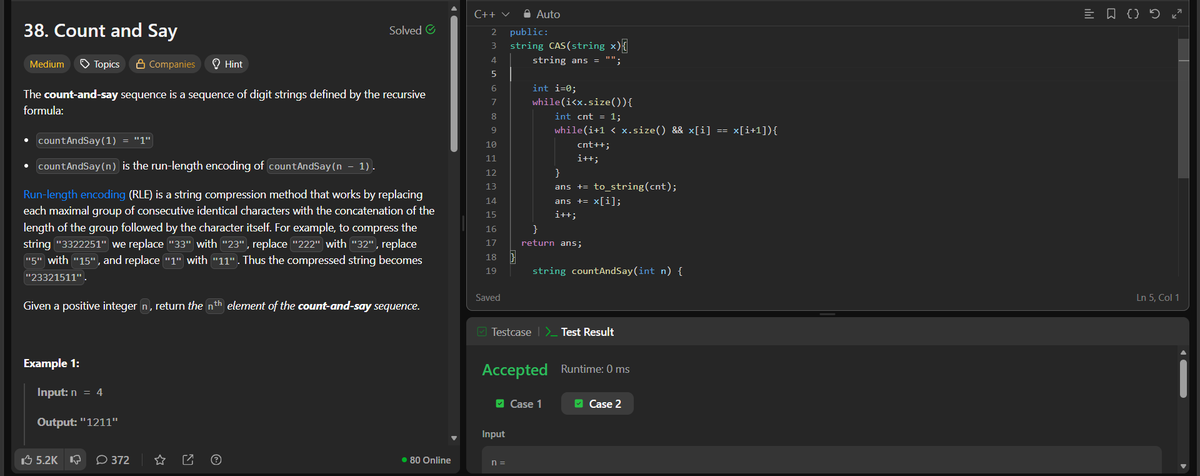
Task: Click the Companies lock tag
Action: coord(164,64)
